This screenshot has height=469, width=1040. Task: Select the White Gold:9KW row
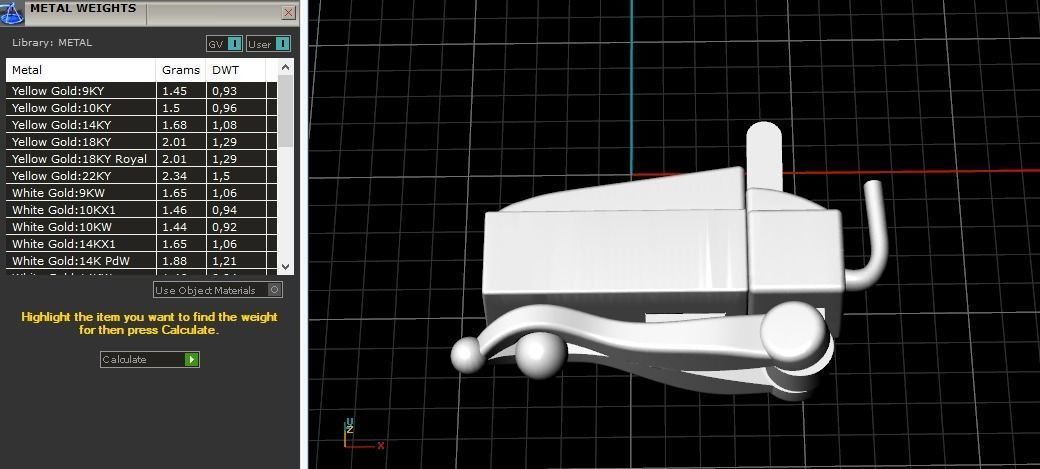tap(141, 193)
